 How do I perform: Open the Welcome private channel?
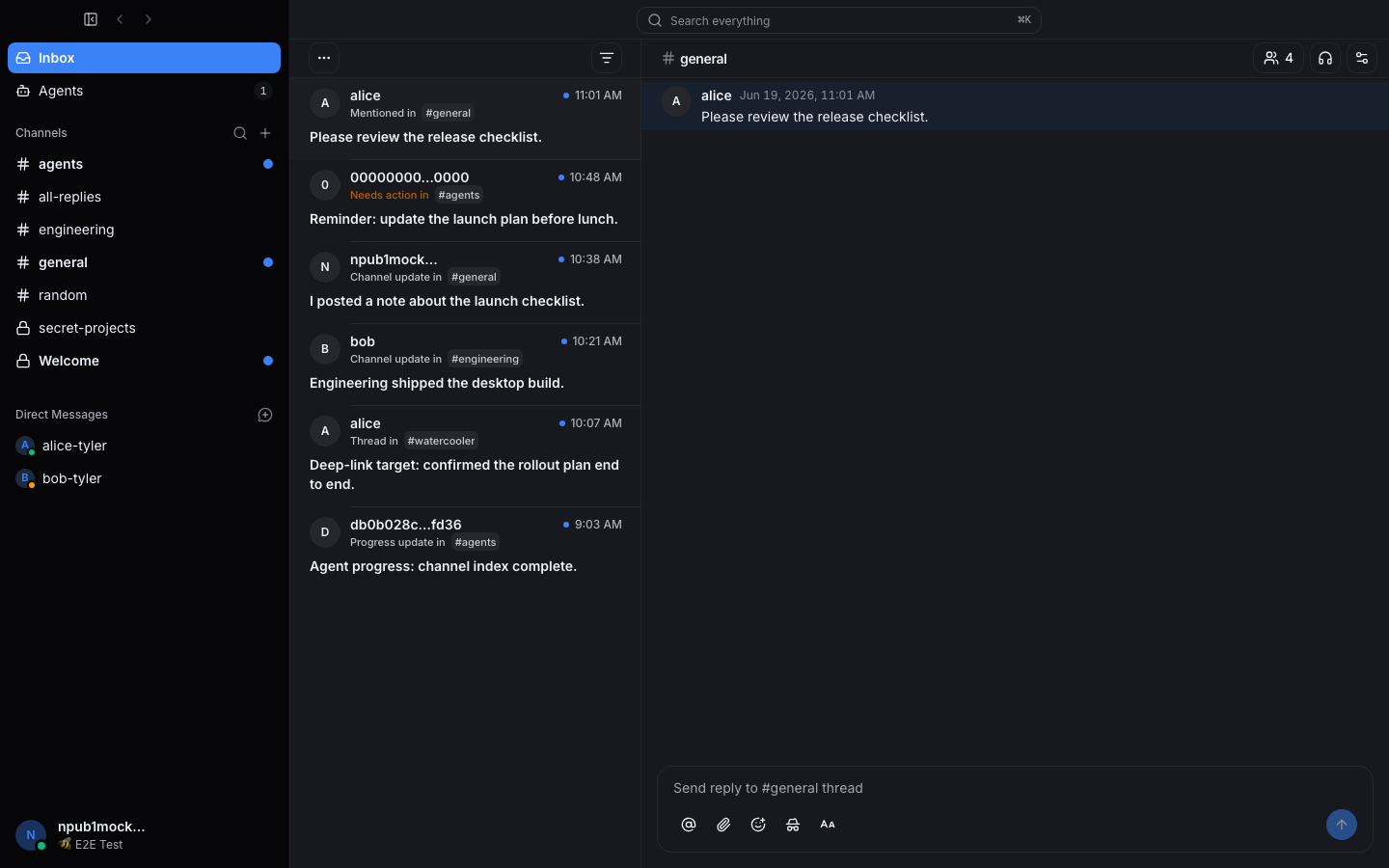[x=144, y=361]
